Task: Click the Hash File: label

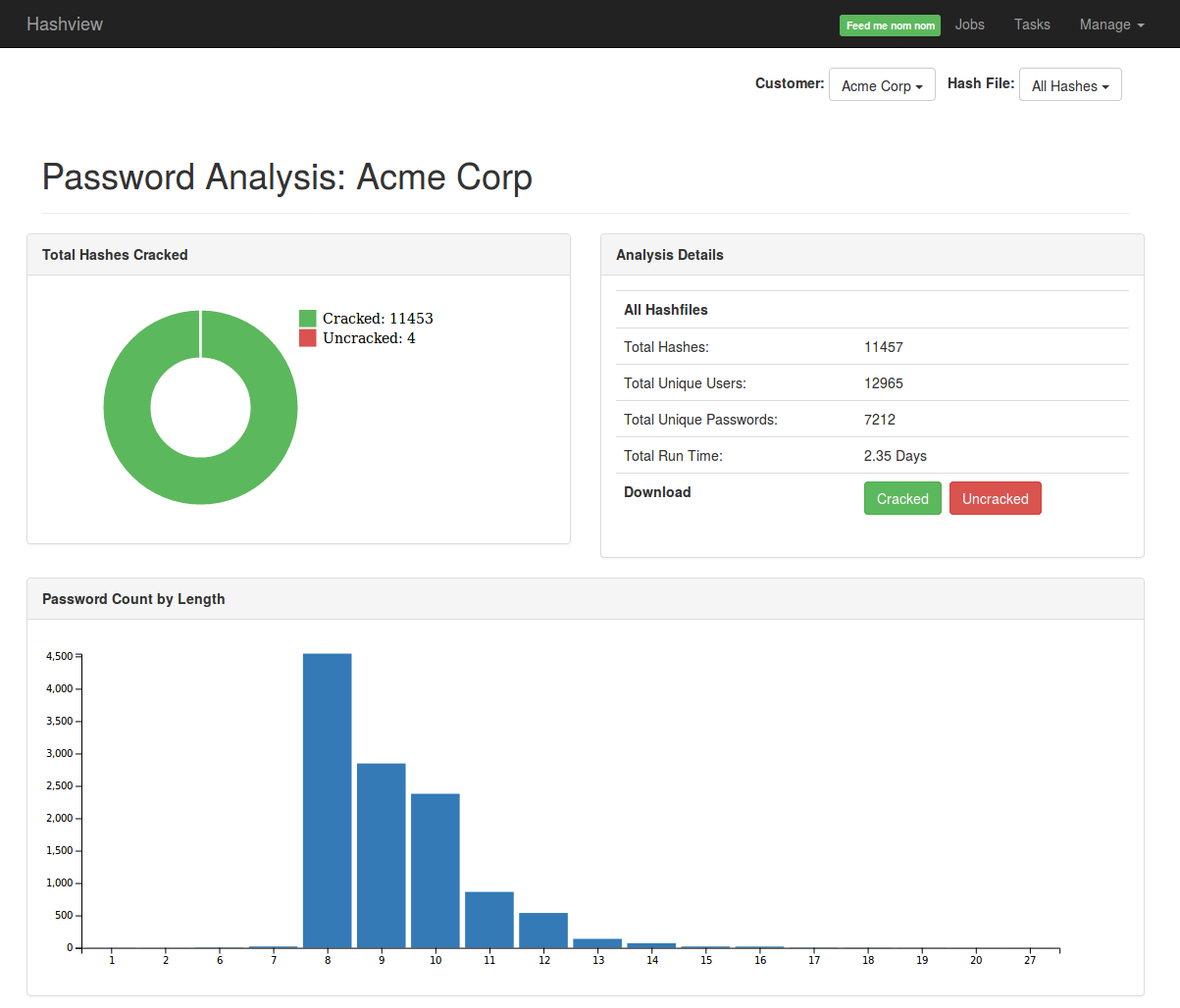Action: (981, 83)
